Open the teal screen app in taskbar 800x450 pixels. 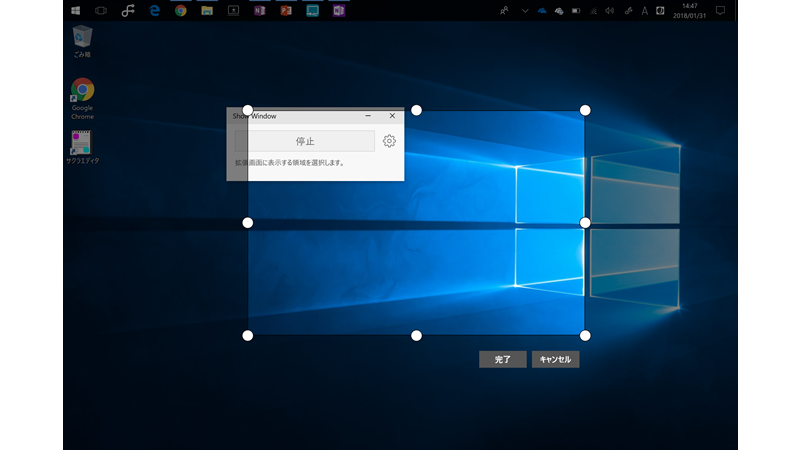312,11
